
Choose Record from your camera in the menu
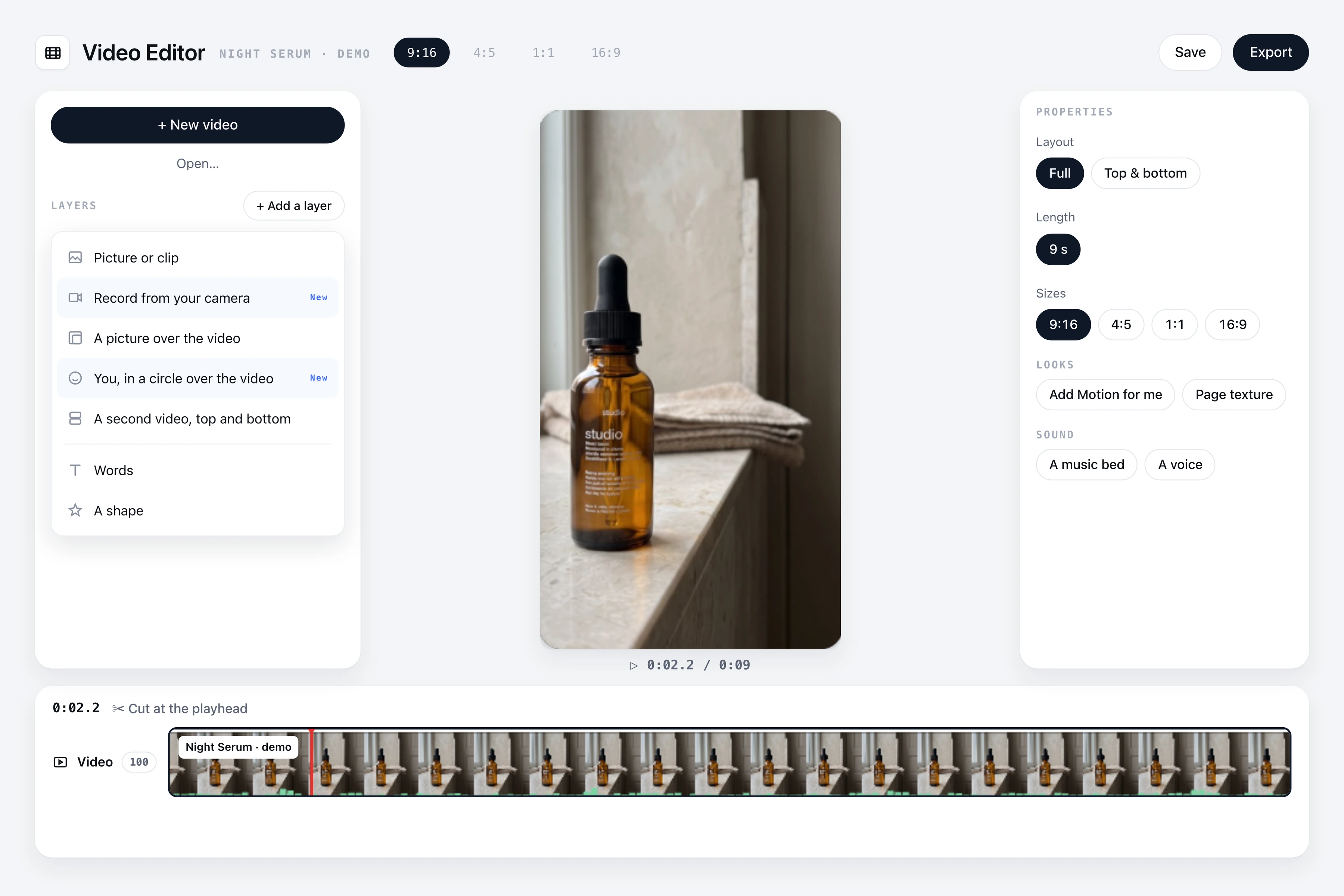point(198,298)
